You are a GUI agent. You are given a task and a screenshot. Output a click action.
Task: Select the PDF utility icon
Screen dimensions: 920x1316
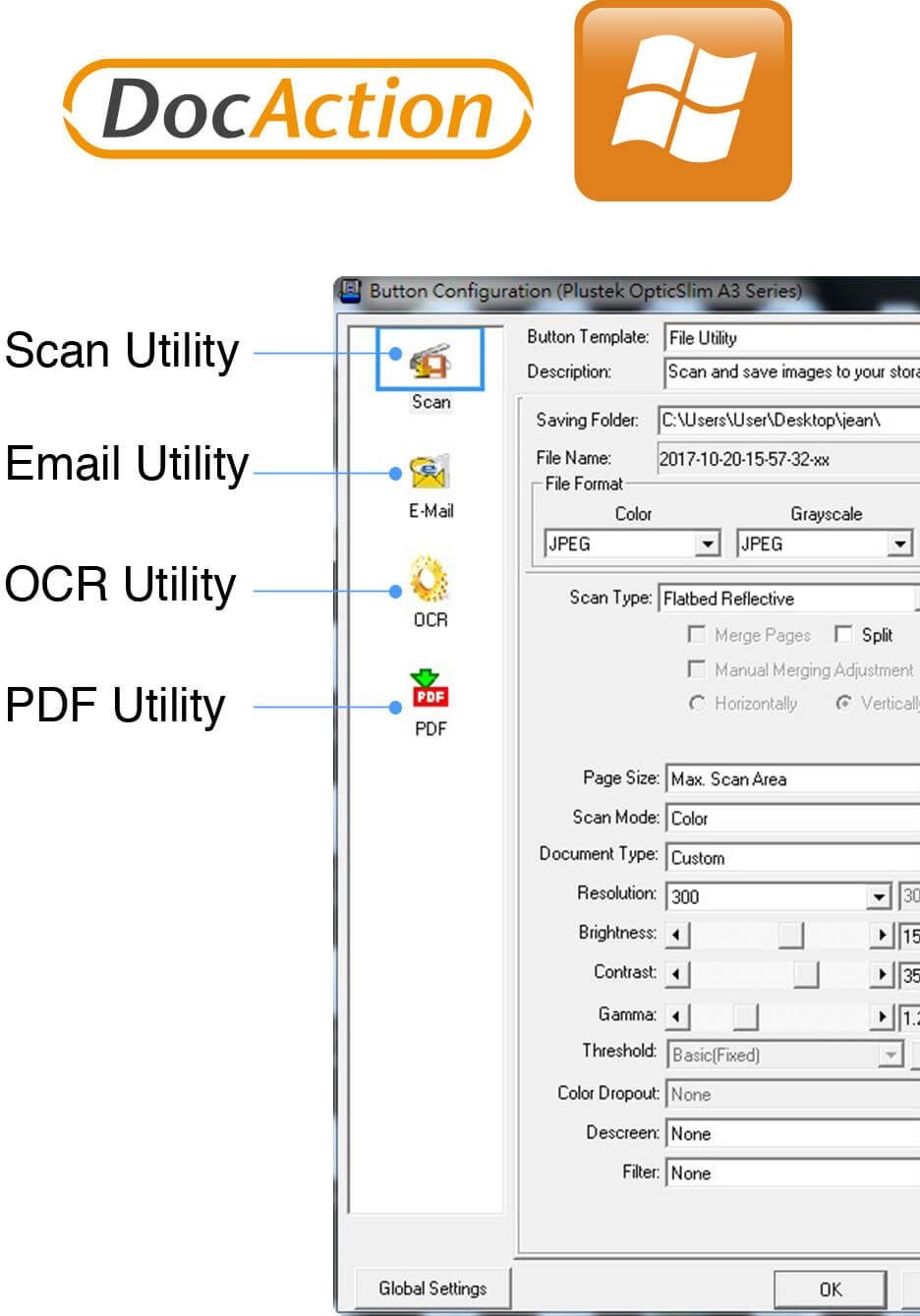pyautogui.click(x=431, y=689)
